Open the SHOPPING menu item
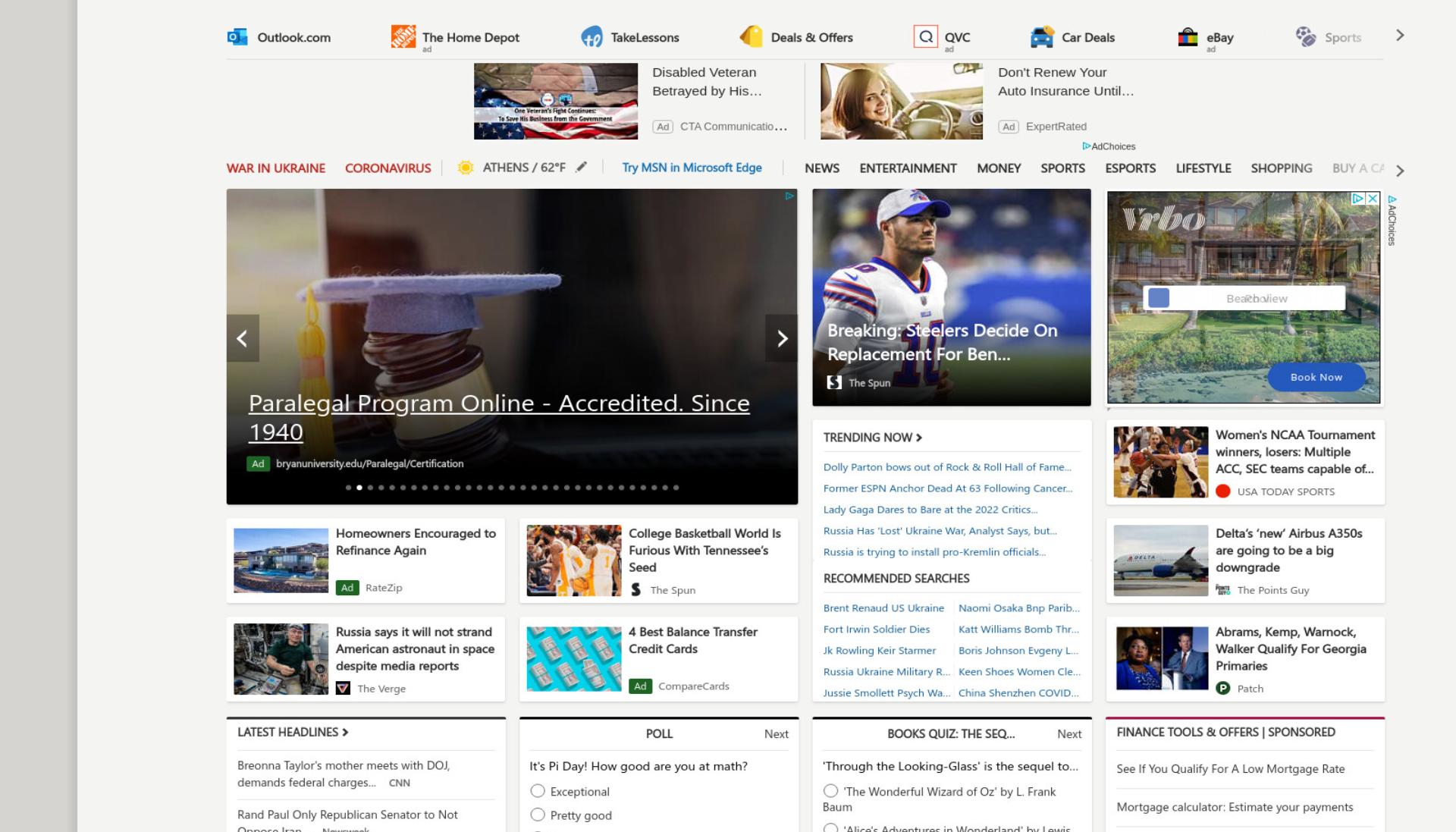This screenshot has width=1456, height=832. pyautogui.click(x=1281, y=168)
